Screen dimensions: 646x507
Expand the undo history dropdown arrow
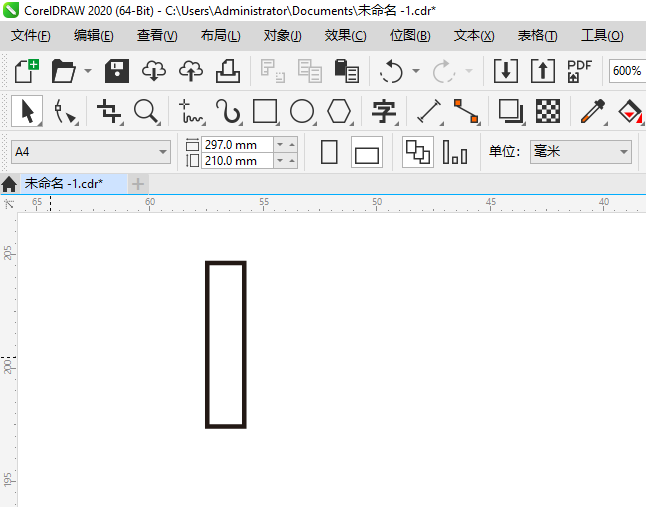(416, 71)
